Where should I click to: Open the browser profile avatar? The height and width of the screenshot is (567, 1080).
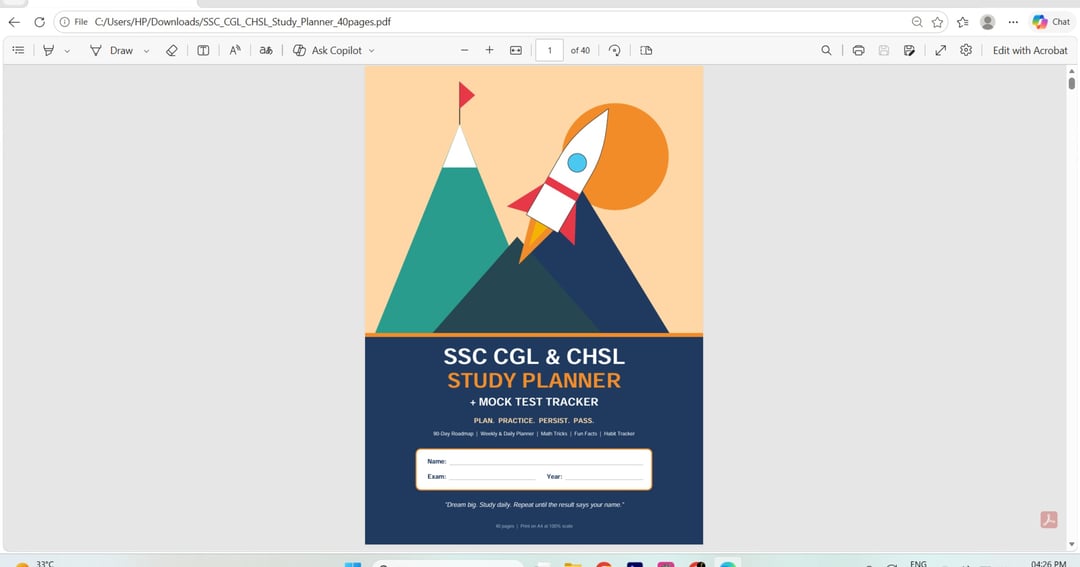[x=988, y=22]
